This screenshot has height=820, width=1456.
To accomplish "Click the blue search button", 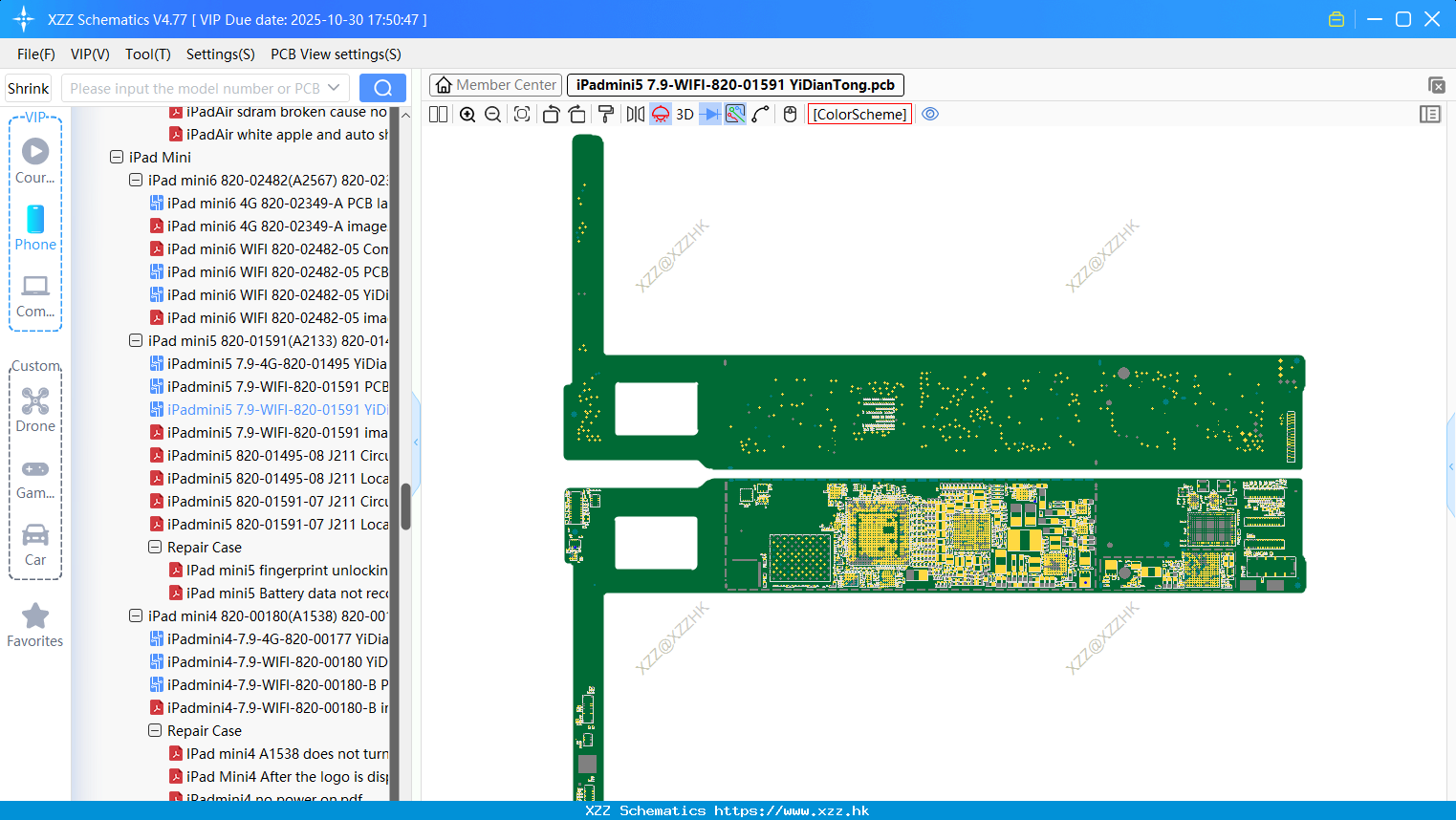I will (x=382, y=88).
